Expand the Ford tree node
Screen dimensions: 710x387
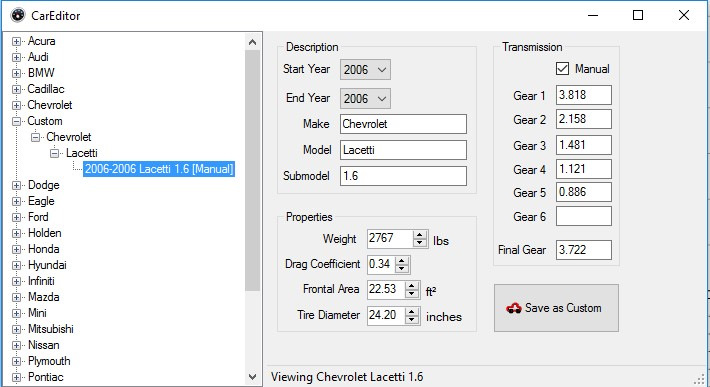click(x=16, y=217)
